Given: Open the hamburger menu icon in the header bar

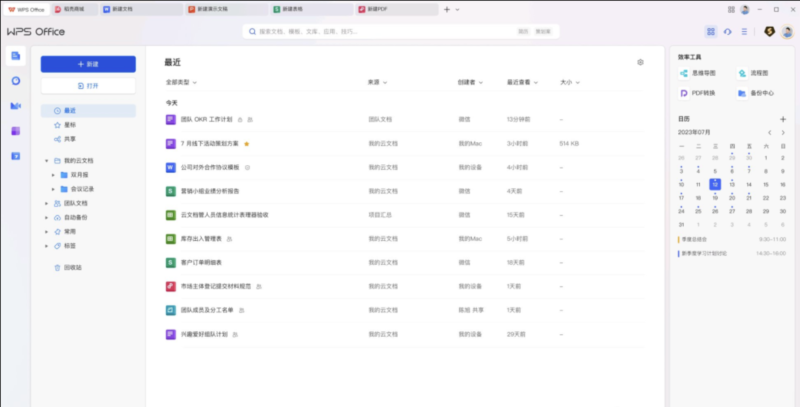Looking at the screenshot, I should pyautogui.click(x=744, y=32).
